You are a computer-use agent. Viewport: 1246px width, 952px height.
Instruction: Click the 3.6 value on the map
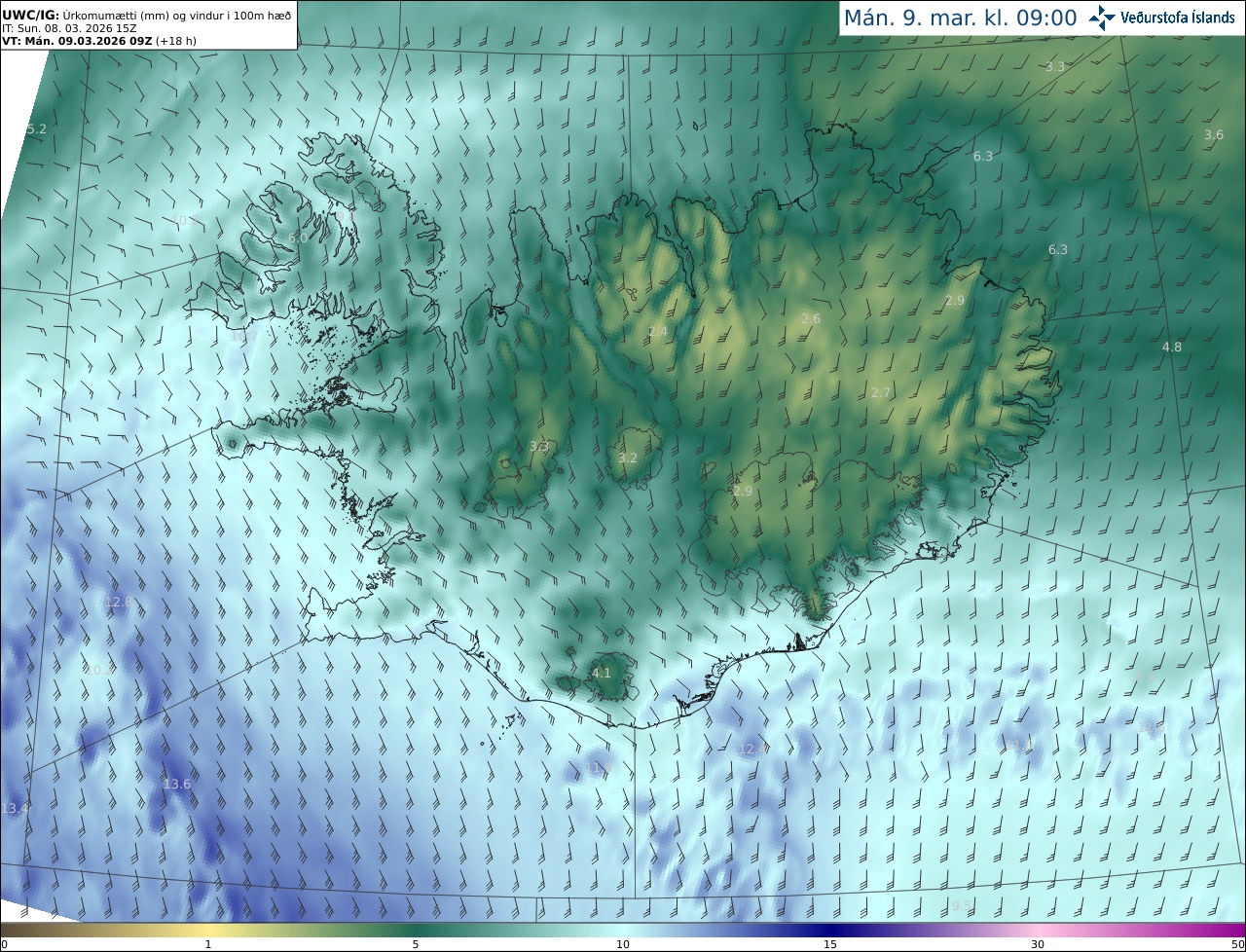pyautogui.click(x=1213, y=135)
